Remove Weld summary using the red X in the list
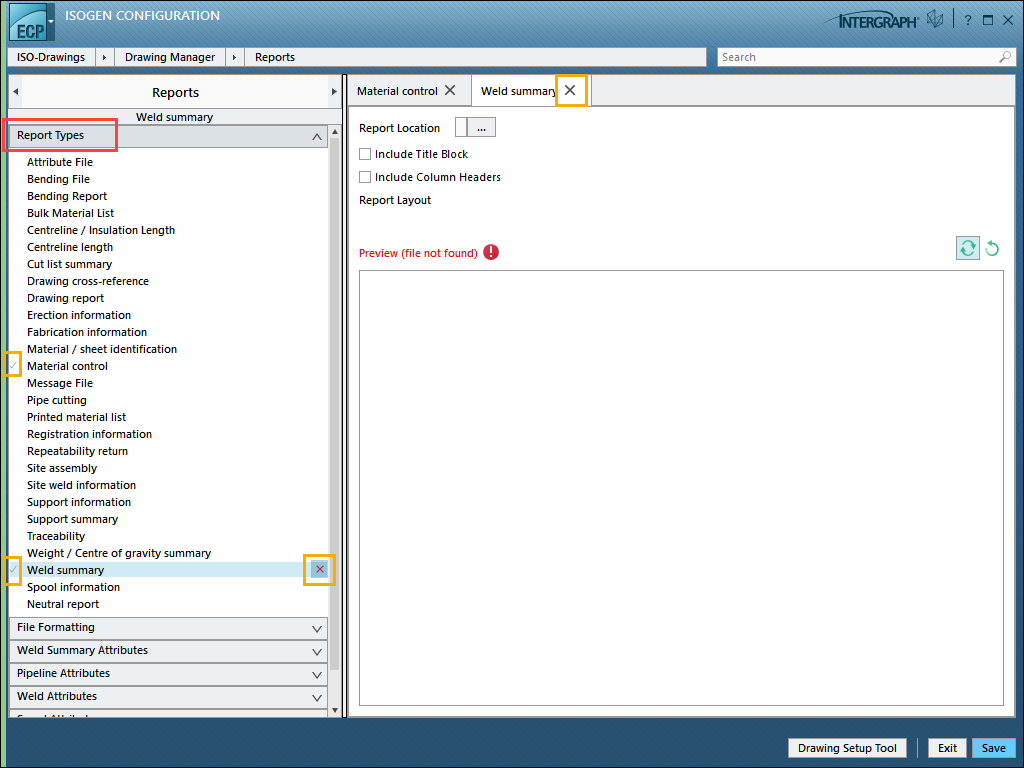The width and height of the screenshot is (1024, 768). (319, 570)
